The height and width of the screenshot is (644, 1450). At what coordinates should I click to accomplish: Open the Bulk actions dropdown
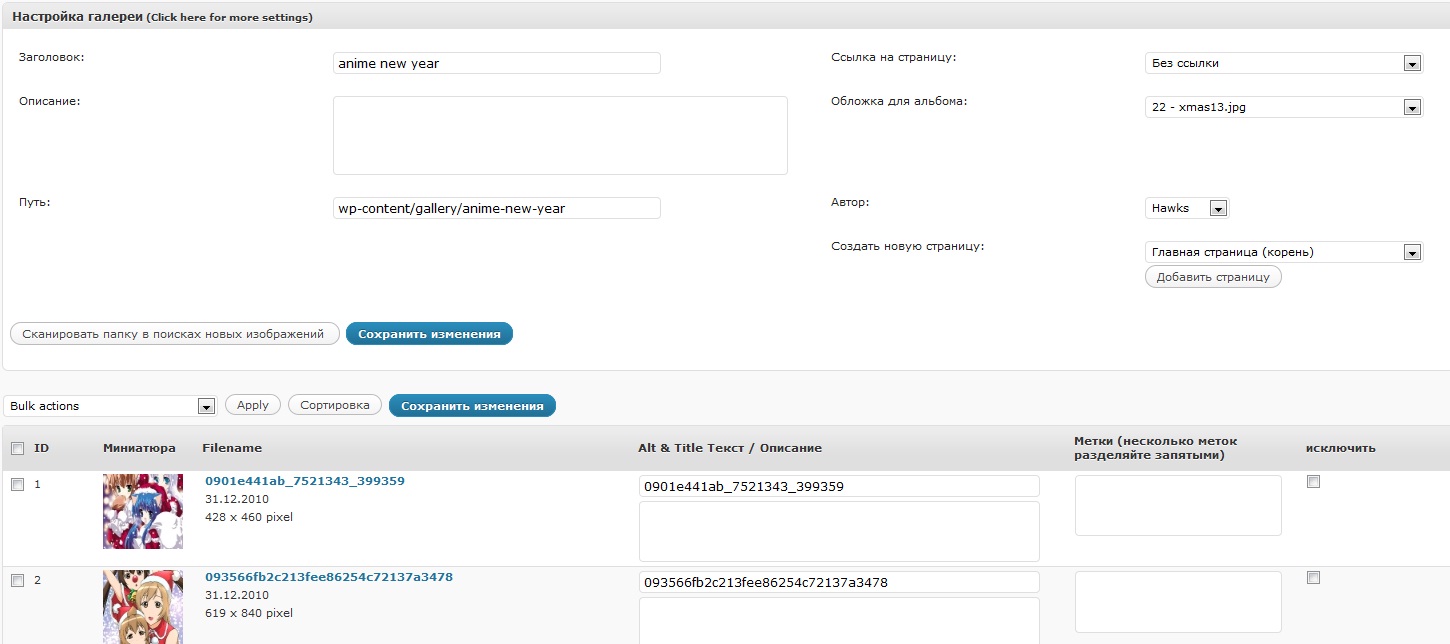click(110, 406)
